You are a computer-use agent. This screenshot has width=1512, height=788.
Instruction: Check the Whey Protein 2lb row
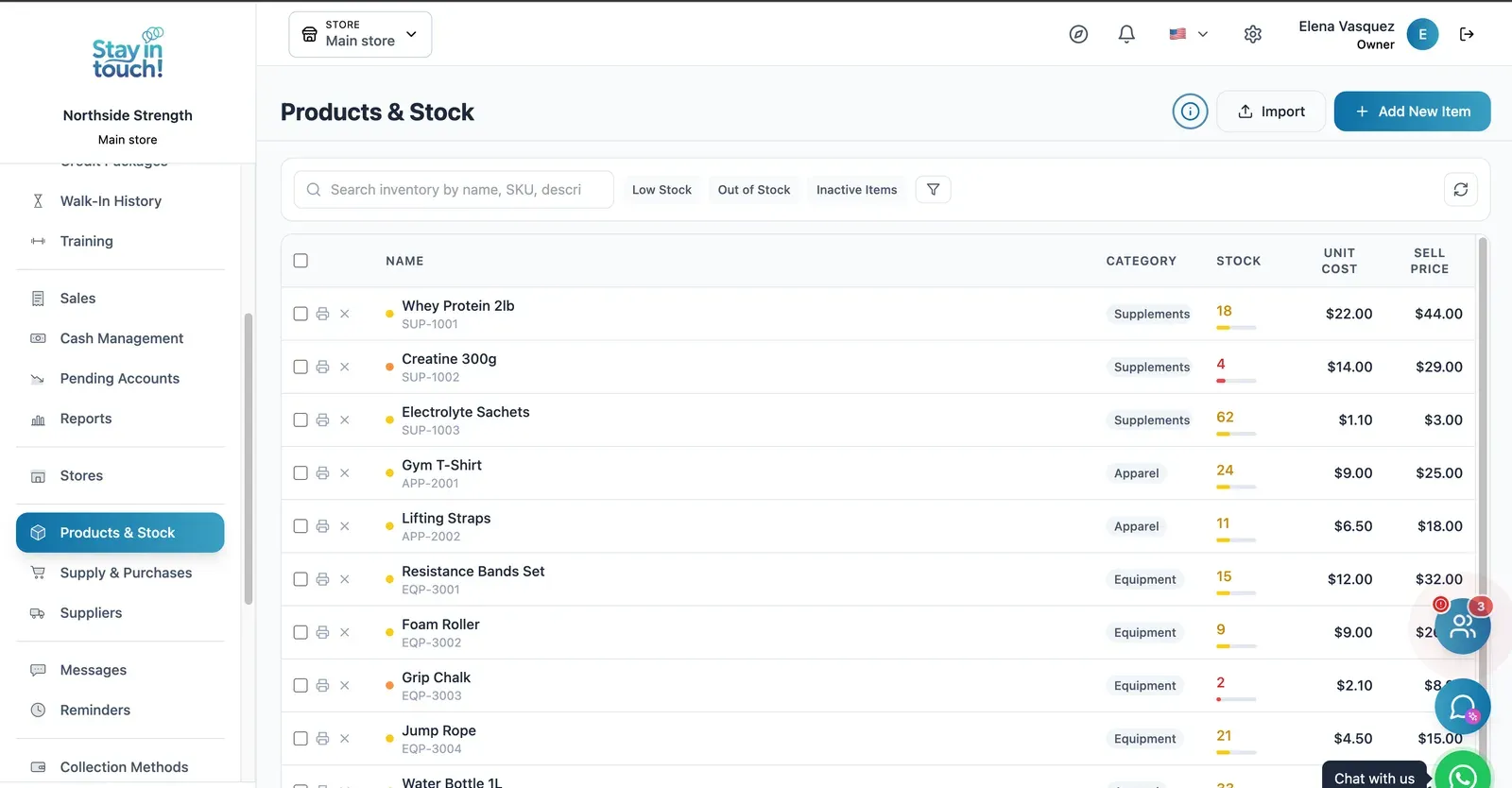point(301,314)
